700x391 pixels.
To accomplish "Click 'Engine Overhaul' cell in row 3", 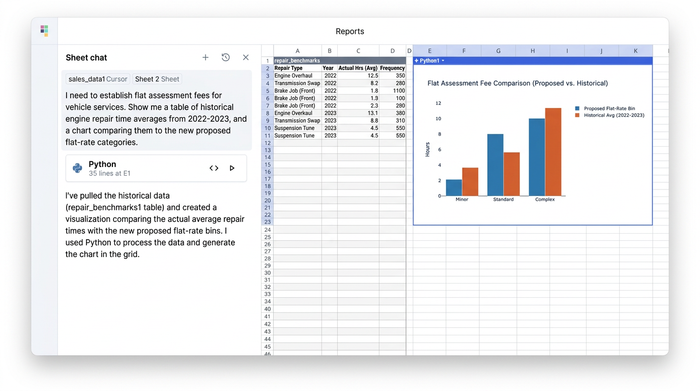I will (297, 76).
